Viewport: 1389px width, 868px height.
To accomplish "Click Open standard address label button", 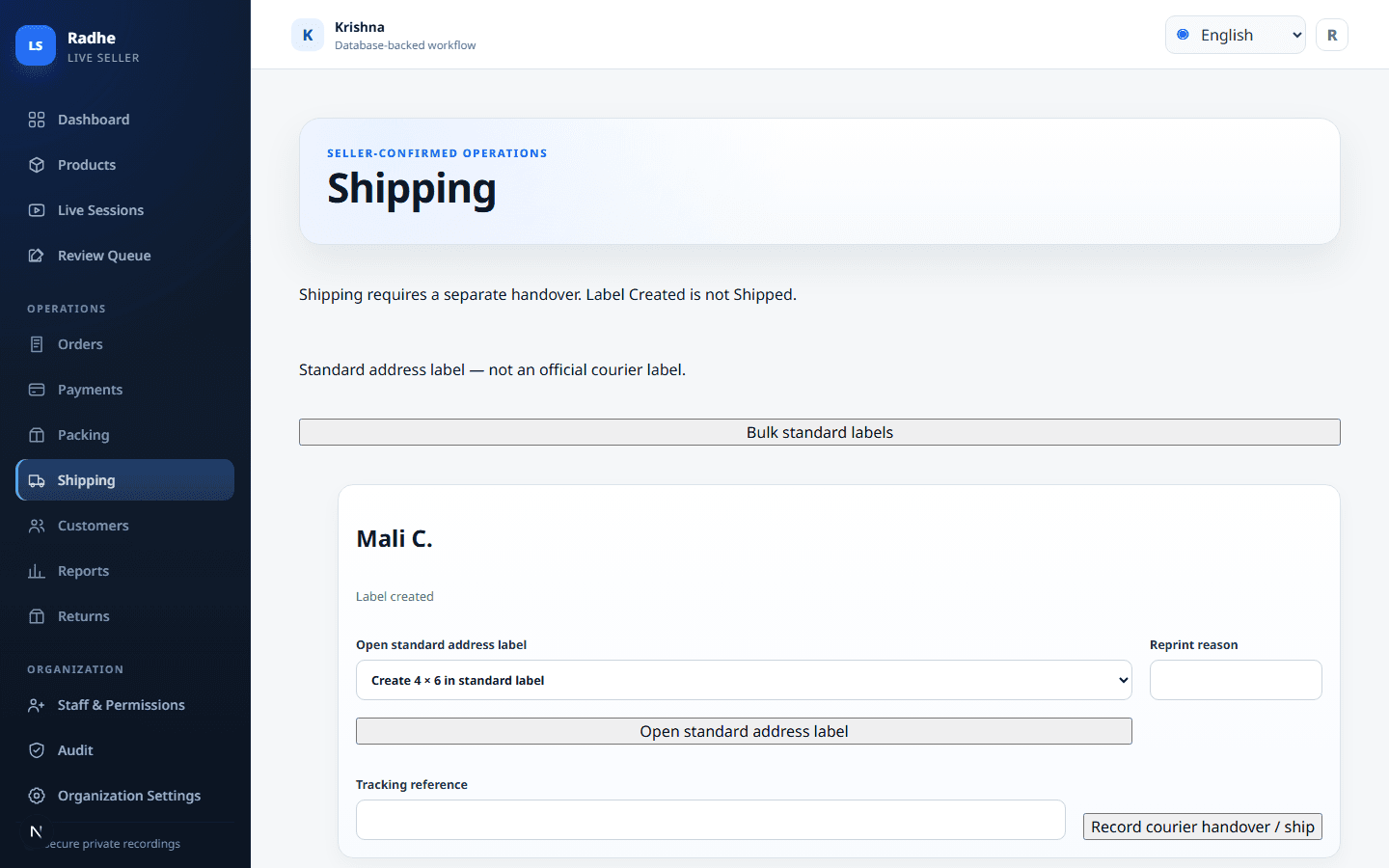I will [x=744, y=731].
